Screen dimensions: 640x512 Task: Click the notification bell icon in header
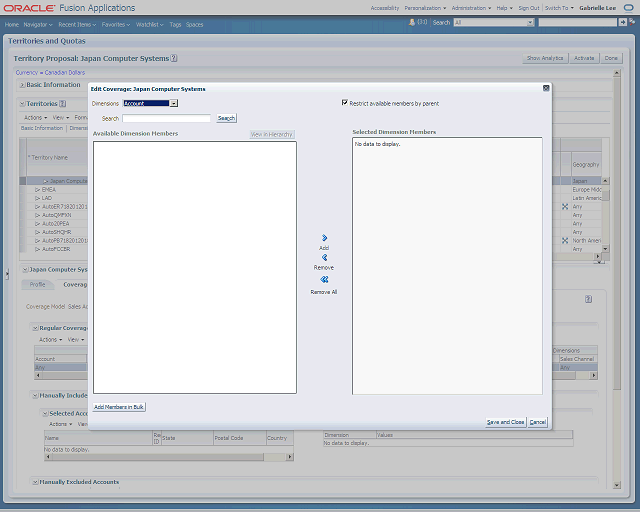411,22
